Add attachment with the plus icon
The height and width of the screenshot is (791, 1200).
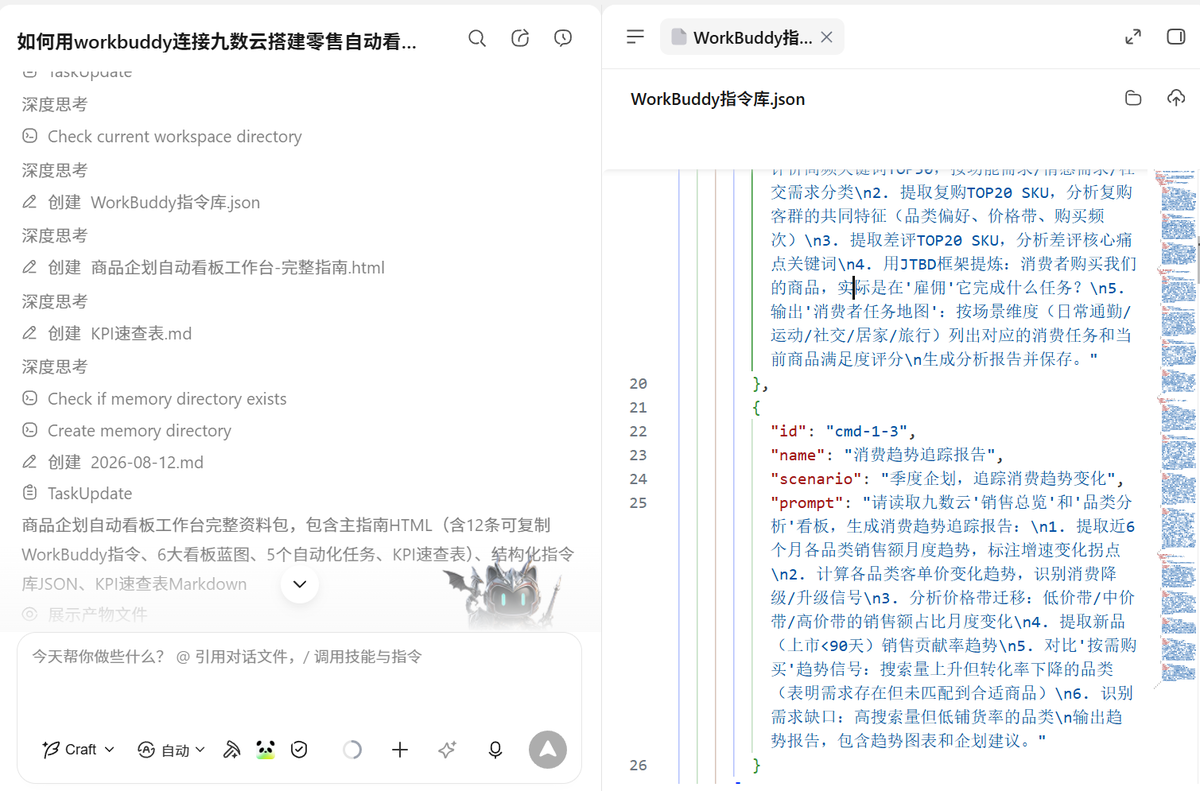[400, 749]
